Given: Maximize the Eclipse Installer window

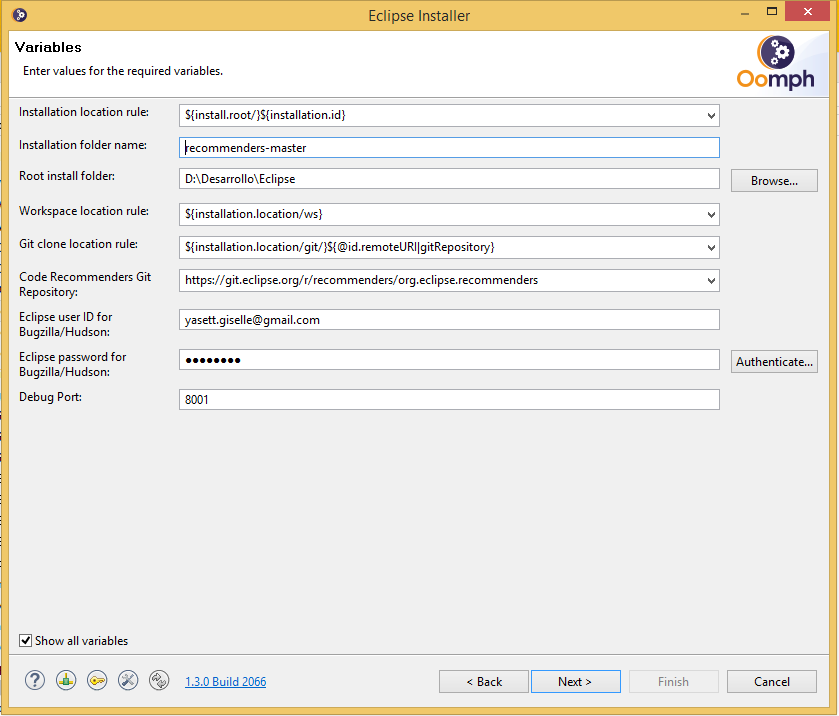Looking at the screenshot, I should [772, 11].
